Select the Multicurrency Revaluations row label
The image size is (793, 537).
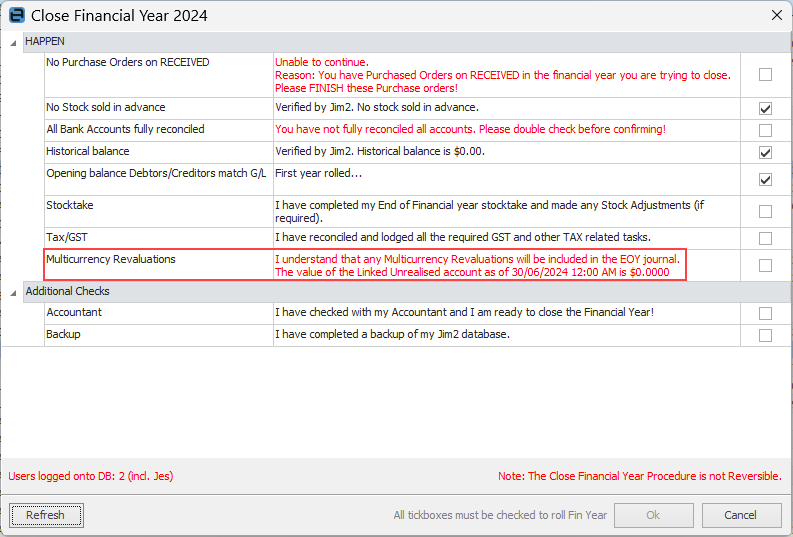111,259
